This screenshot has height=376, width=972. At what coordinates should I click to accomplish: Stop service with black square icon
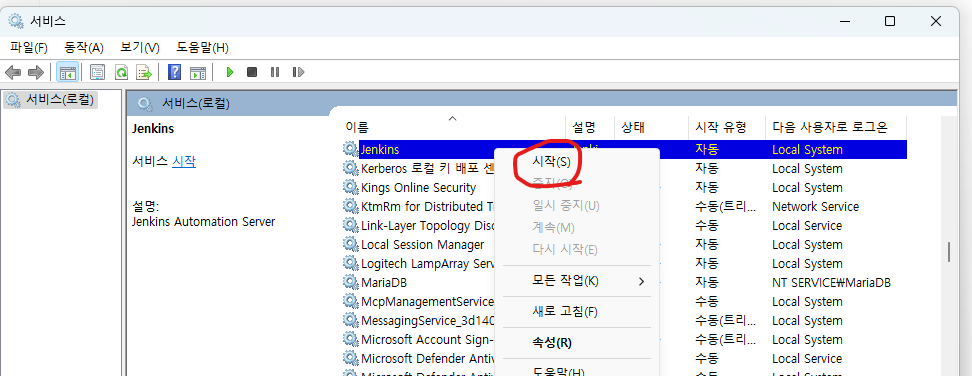coord(252,72)
